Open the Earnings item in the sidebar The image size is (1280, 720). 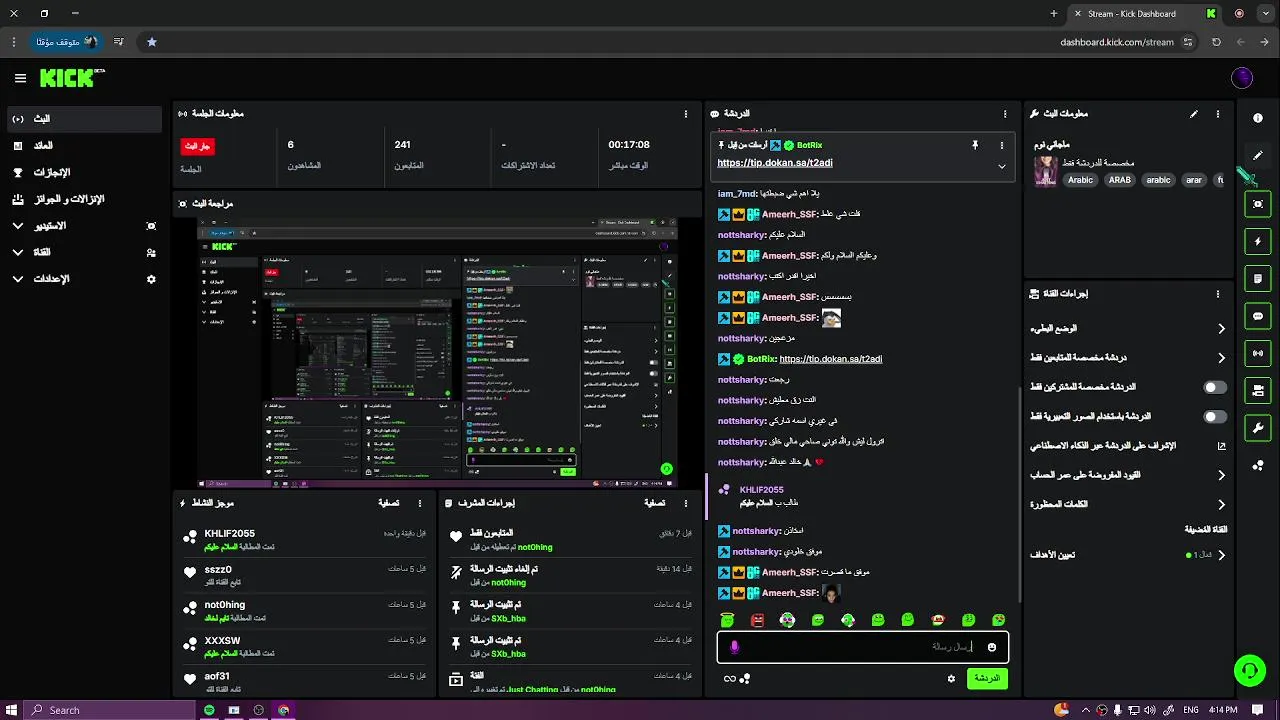[84, 146]
